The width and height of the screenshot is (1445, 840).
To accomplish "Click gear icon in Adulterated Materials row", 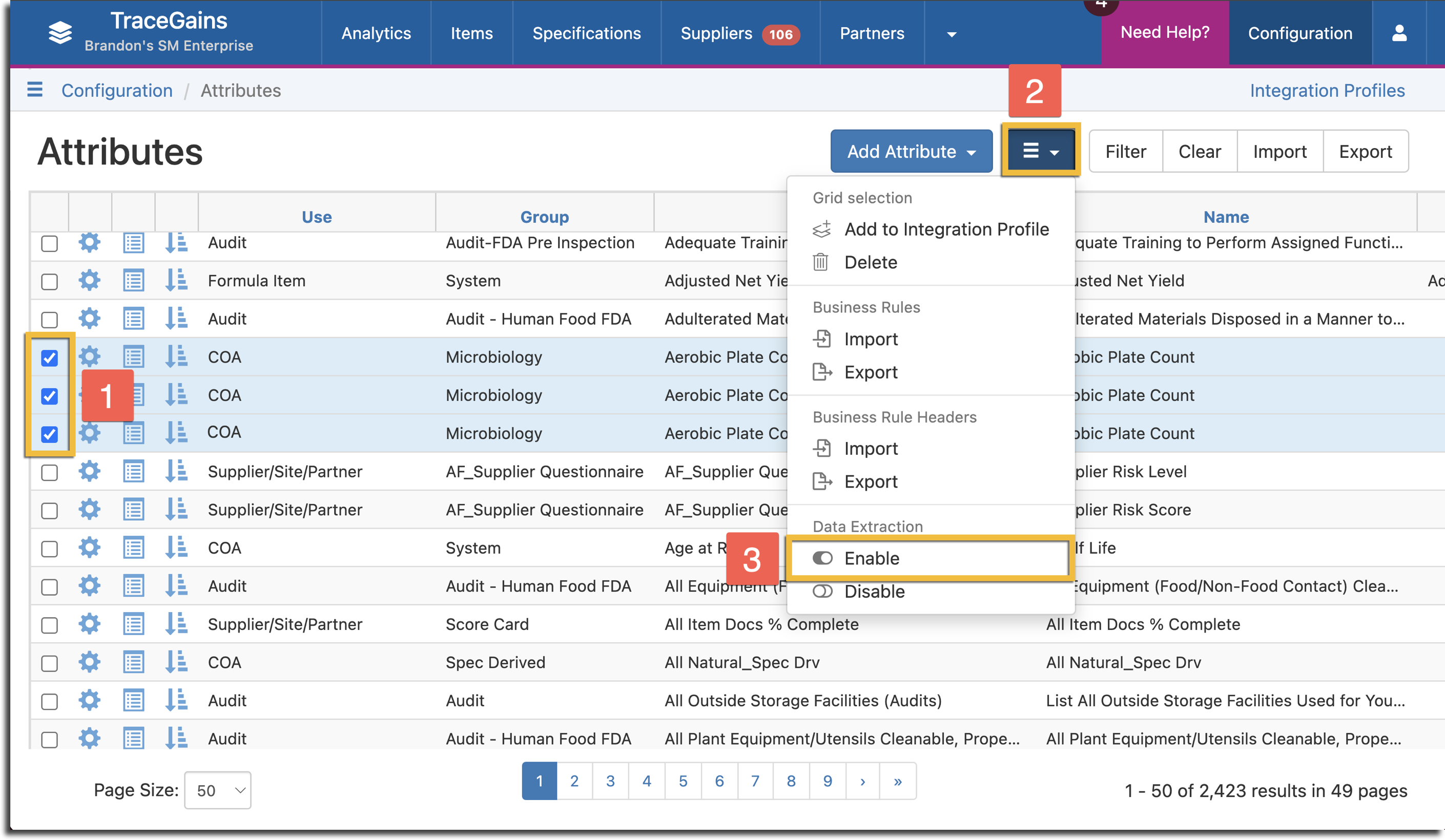I will pos(90,319).
